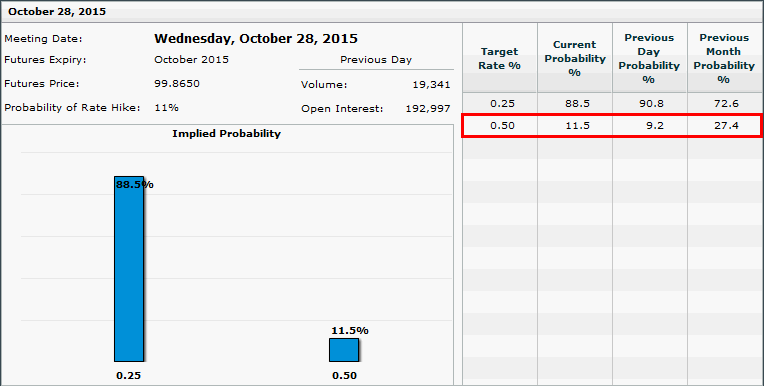Select the 0.50 target rate cell
This screenshot has width=764, height=386.
(499, 126)
